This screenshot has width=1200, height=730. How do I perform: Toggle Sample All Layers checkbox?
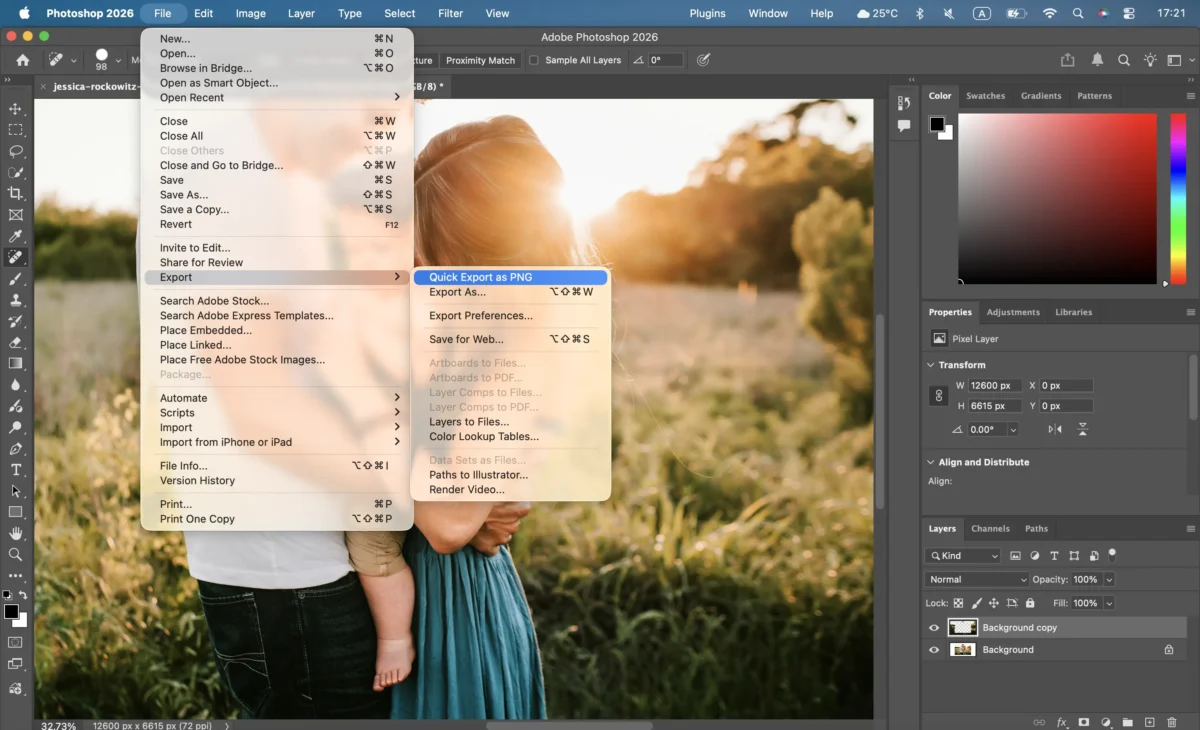pos(534,60)
